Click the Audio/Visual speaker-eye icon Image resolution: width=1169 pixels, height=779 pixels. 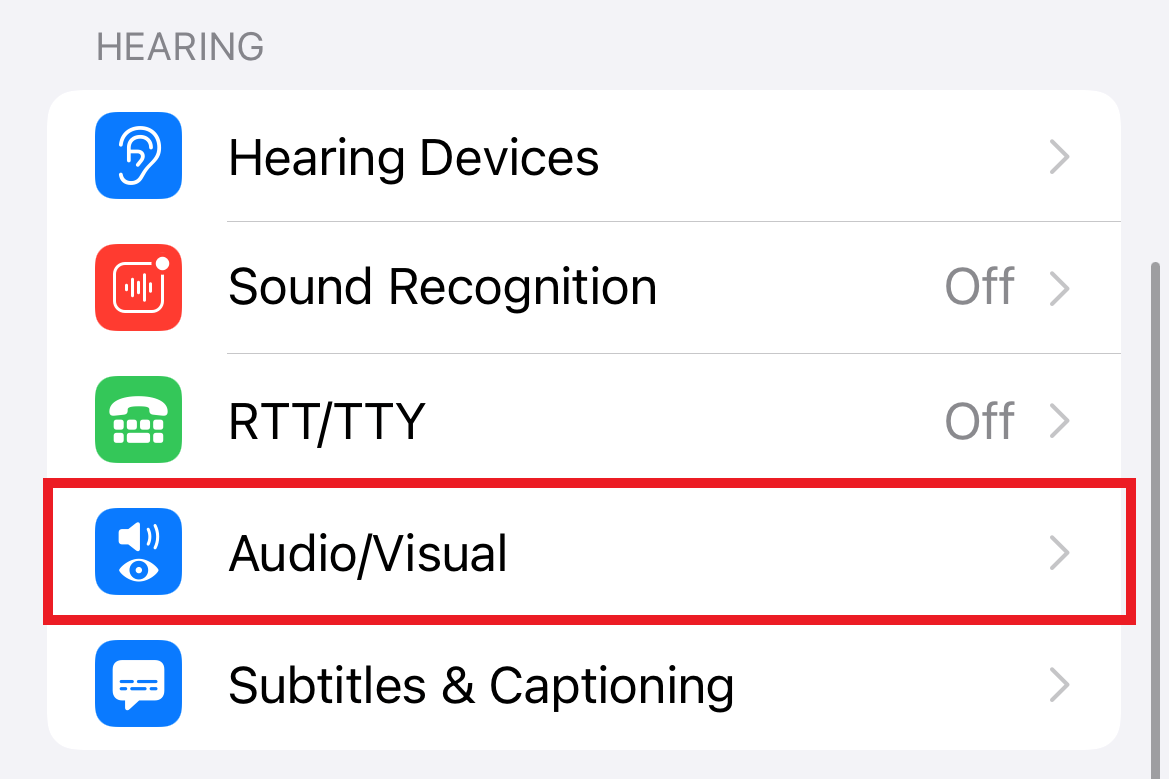click(138, 551)
